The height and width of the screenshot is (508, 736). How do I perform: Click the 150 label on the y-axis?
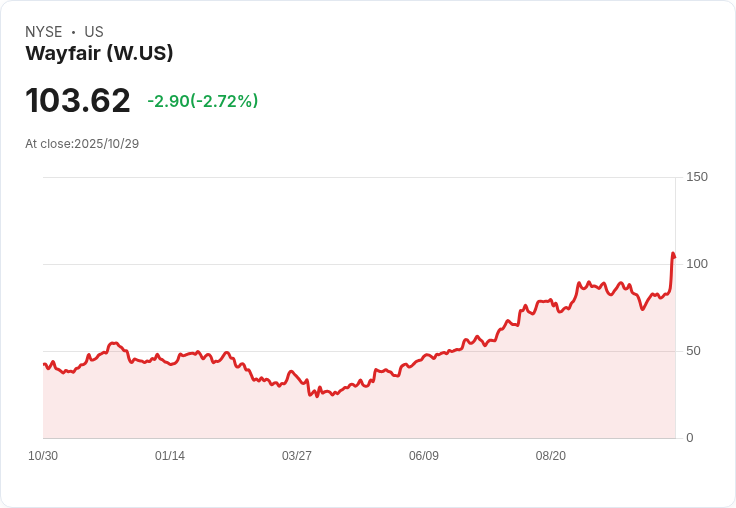[x=697, y=177]
